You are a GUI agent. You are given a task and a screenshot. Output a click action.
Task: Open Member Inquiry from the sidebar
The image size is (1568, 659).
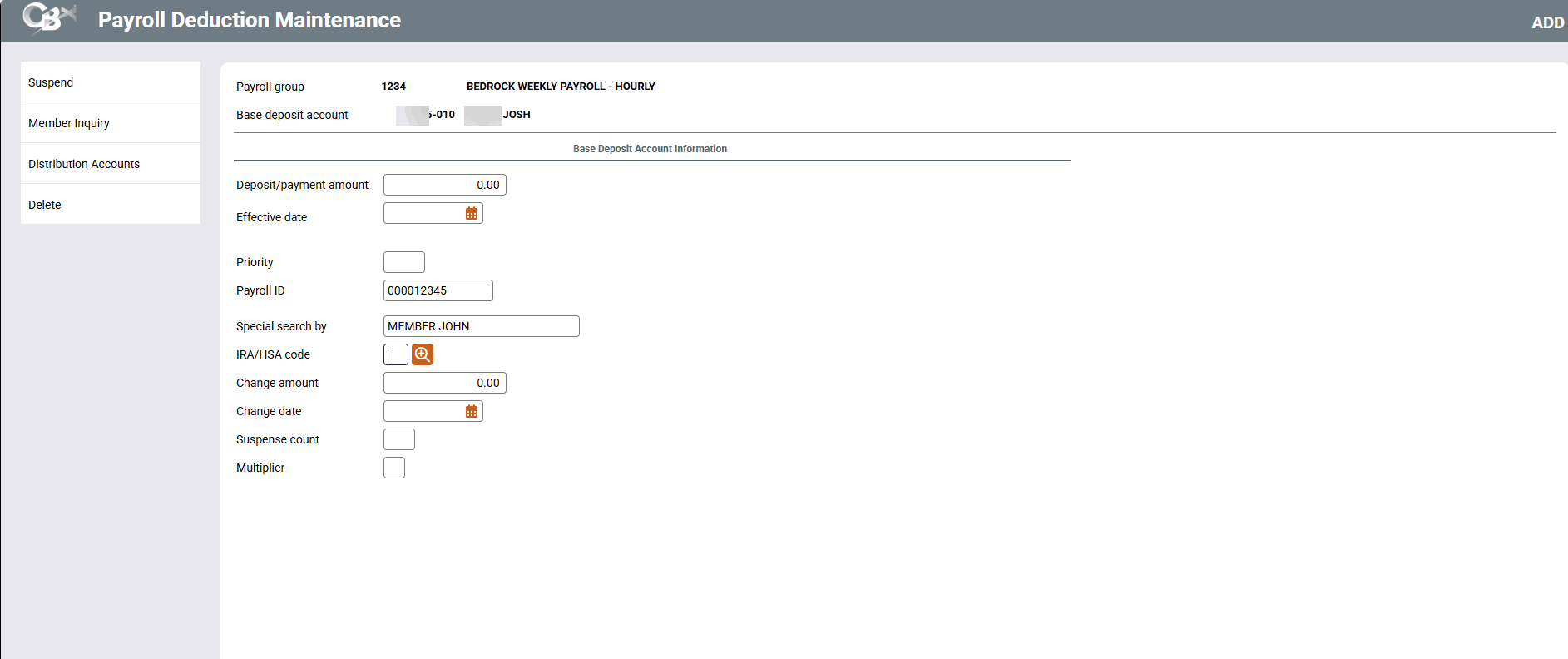69,123
